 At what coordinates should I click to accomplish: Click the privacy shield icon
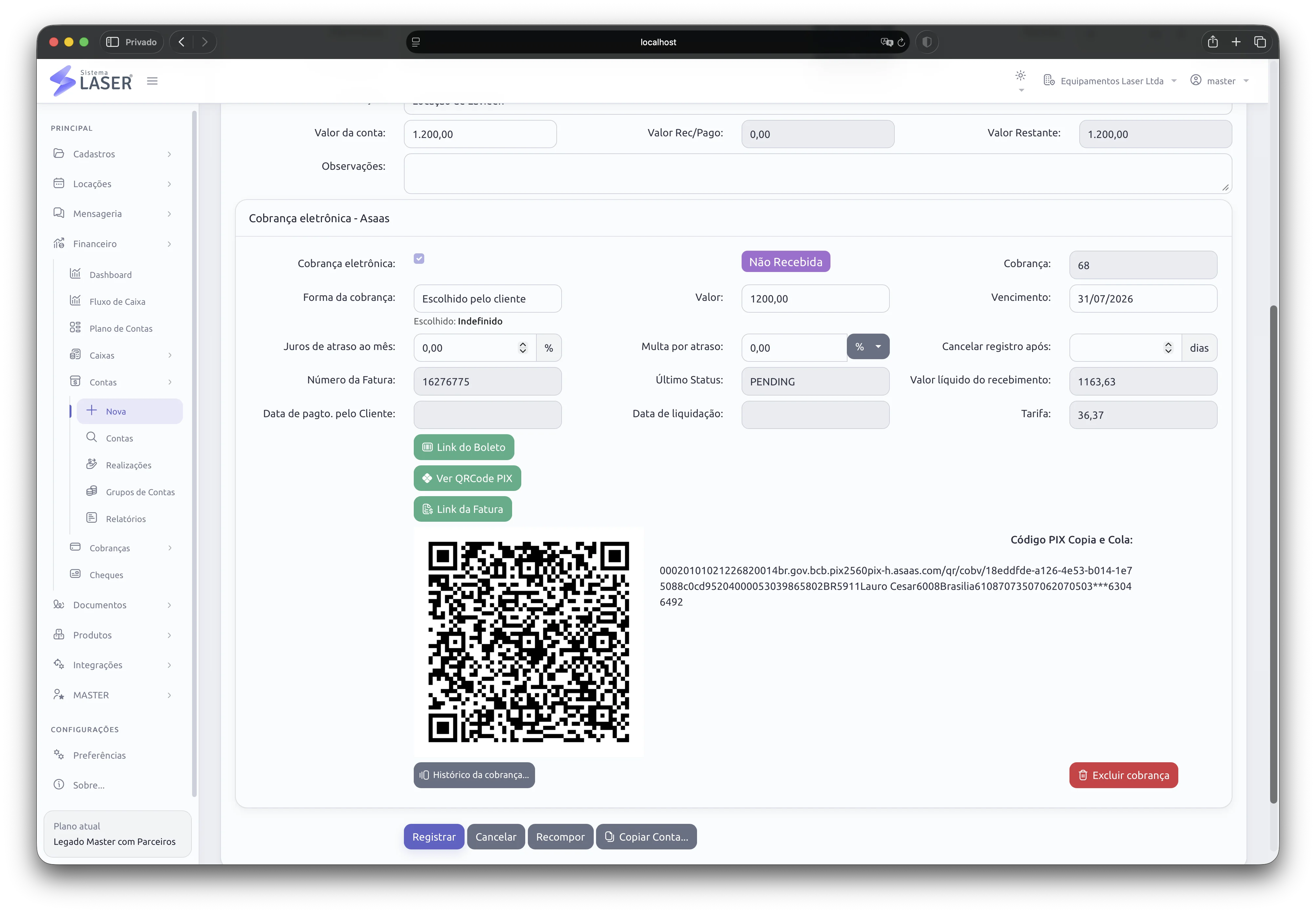coord(927,42)
